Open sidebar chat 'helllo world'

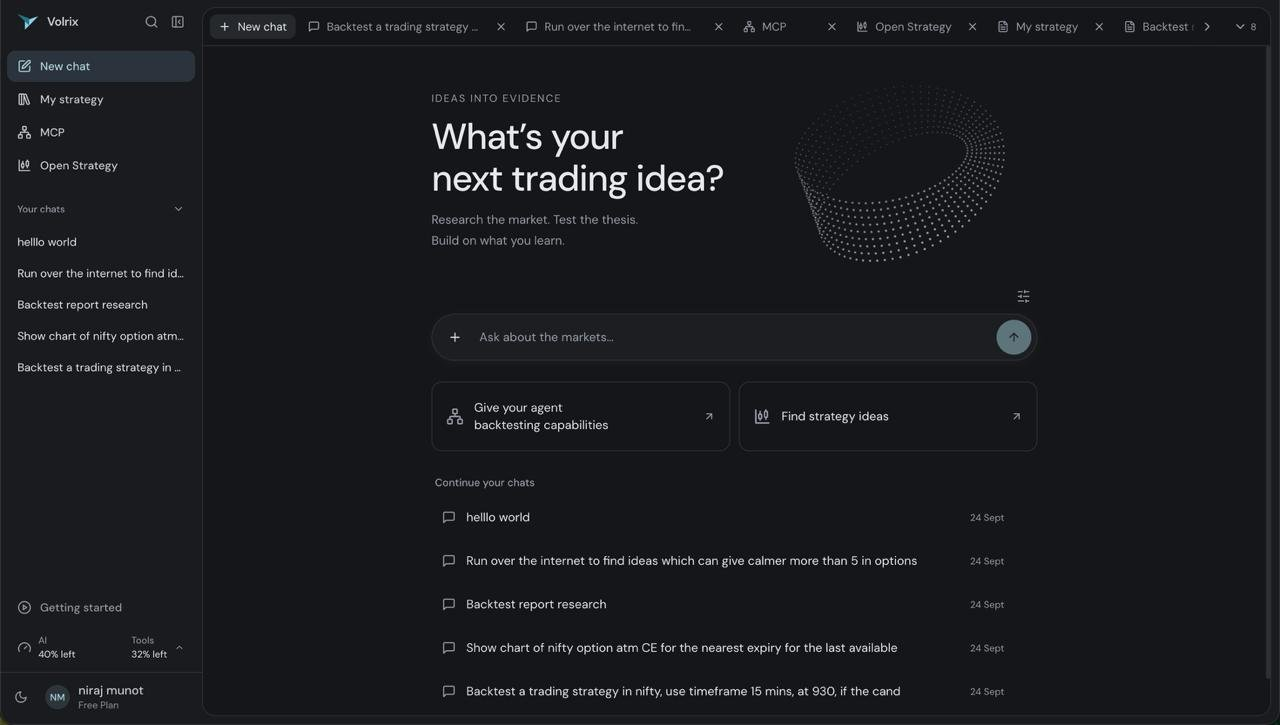101,242
